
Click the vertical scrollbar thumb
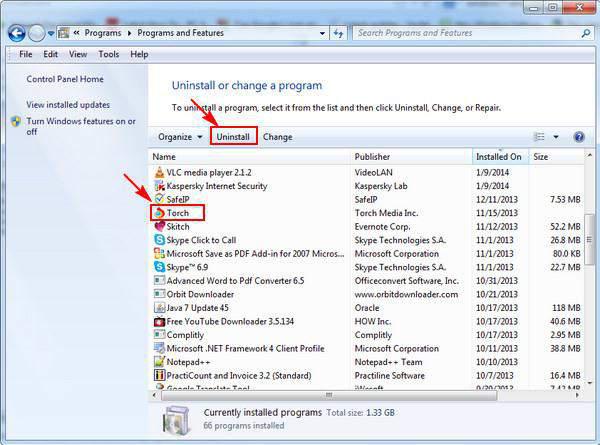(589, 240)
